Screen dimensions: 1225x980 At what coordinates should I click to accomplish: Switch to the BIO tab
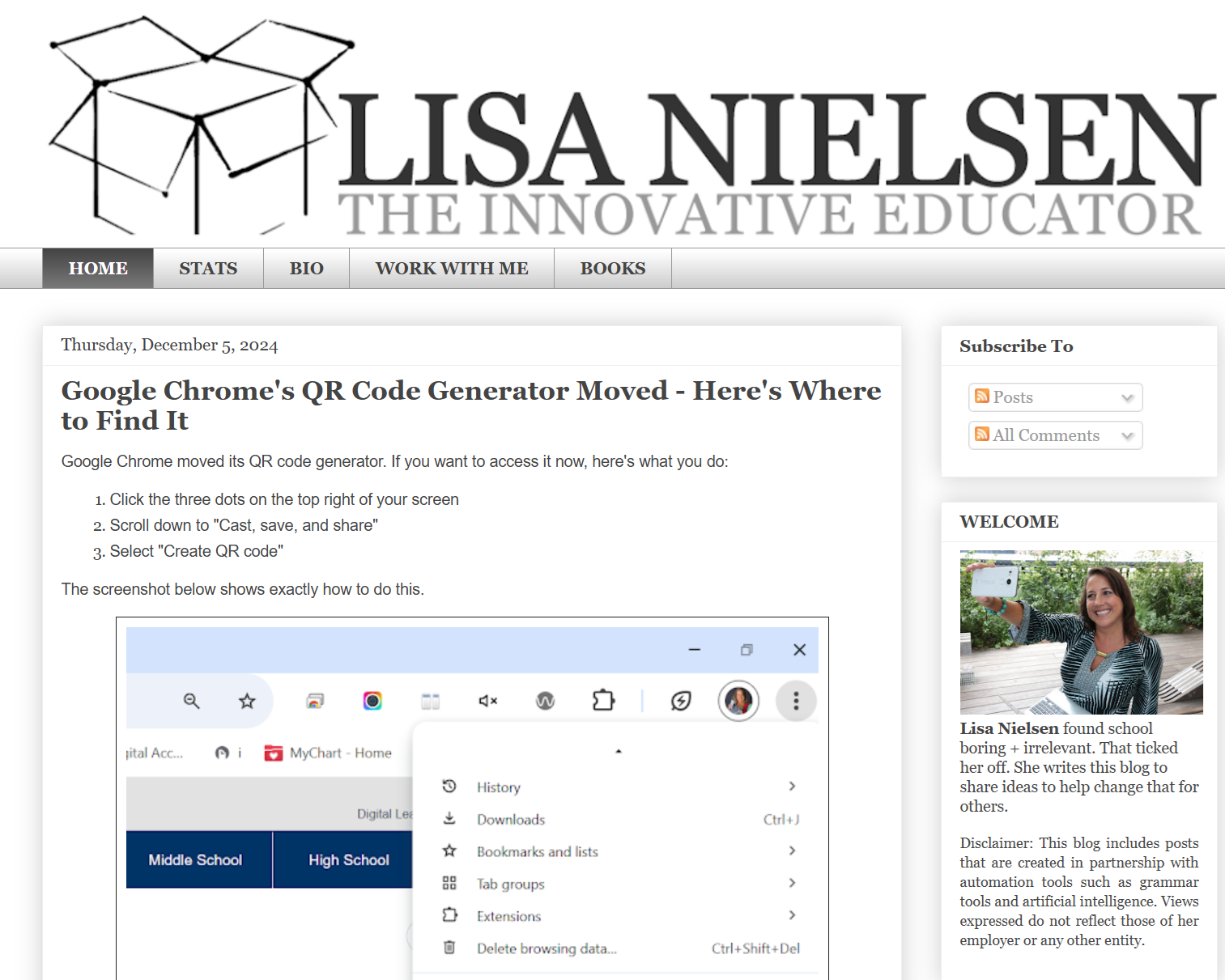tap(306, 268)
